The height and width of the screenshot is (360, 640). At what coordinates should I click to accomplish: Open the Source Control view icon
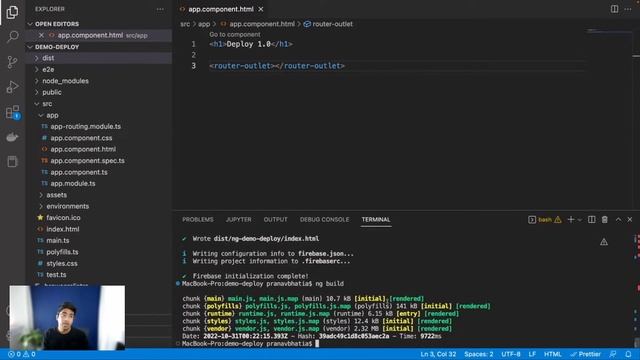(x=12, y=62)
